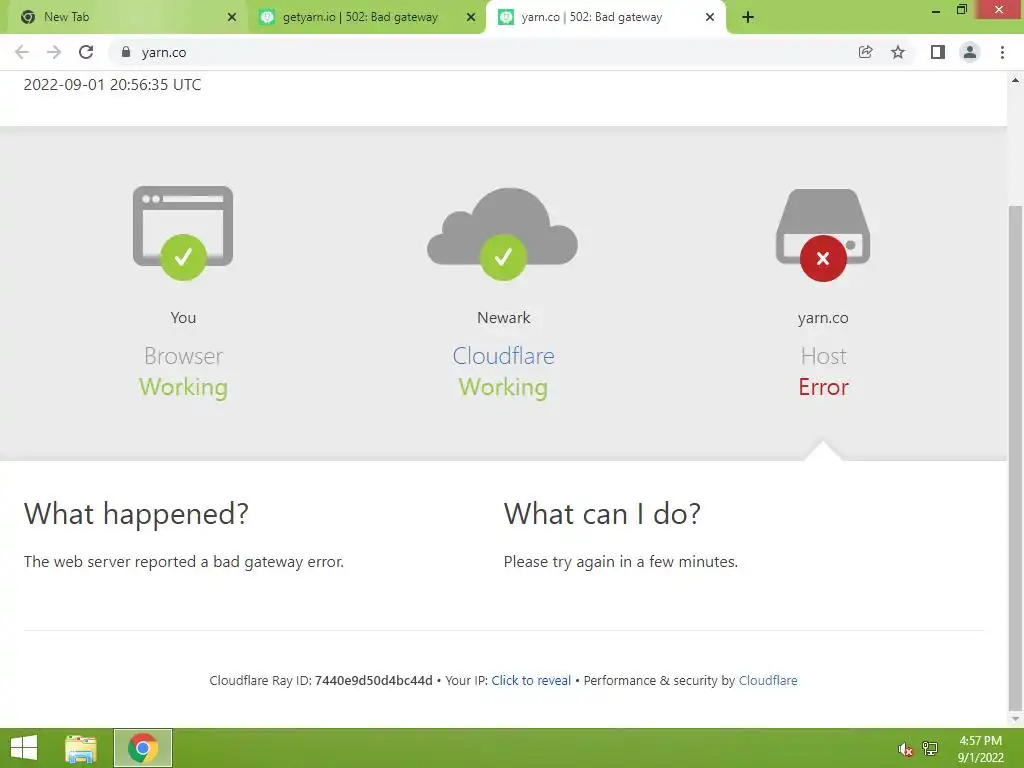Click the What can I do? heading

coord(602,514)
